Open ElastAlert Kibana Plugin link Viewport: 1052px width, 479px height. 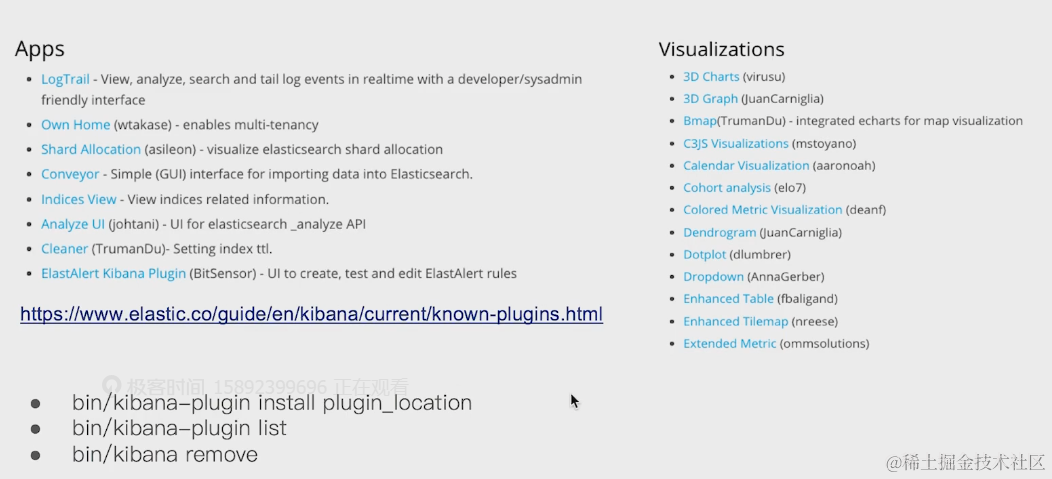(113, 274)
